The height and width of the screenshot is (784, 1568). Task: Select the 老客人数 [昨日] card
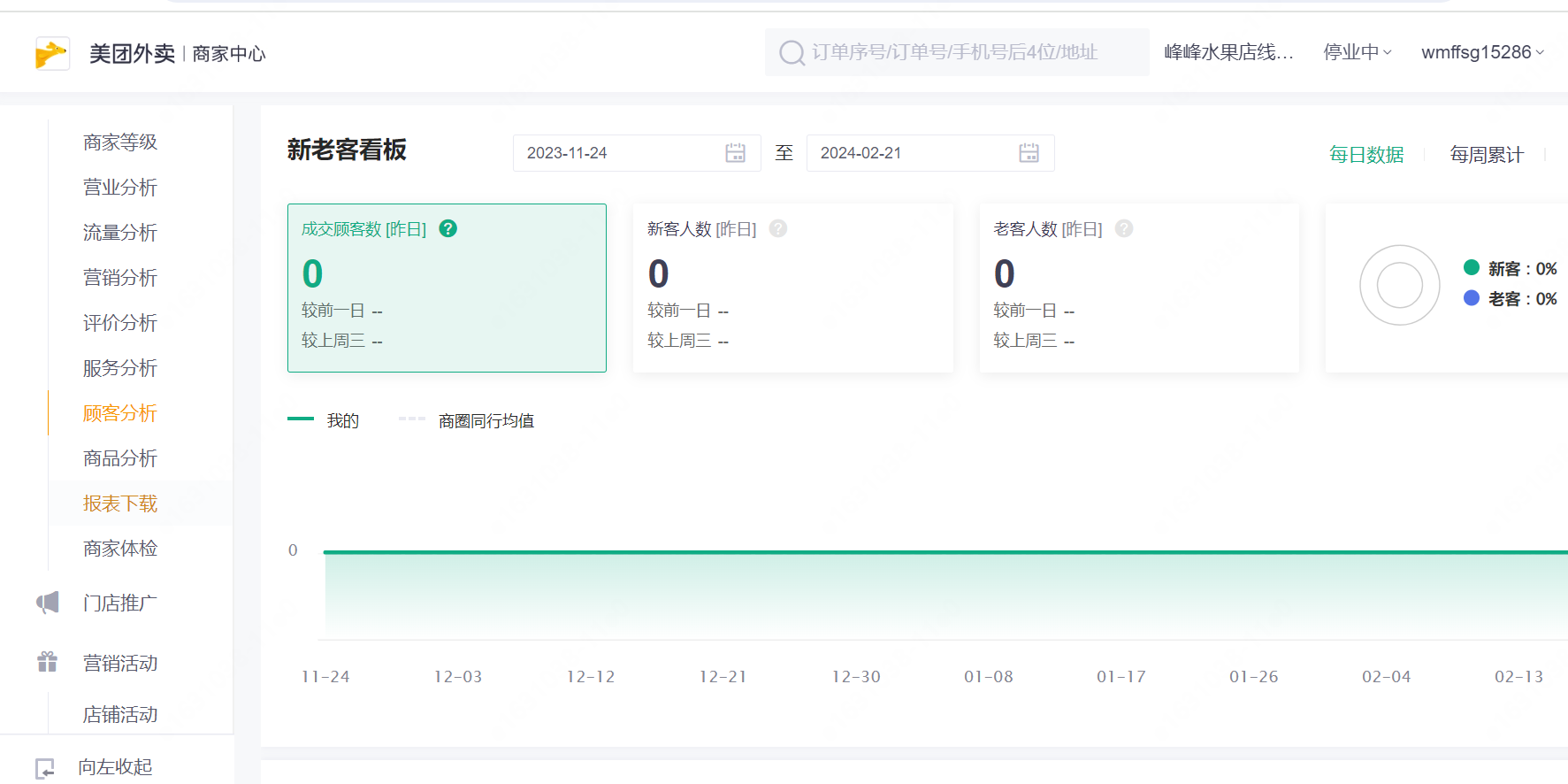coord(1139,288)
